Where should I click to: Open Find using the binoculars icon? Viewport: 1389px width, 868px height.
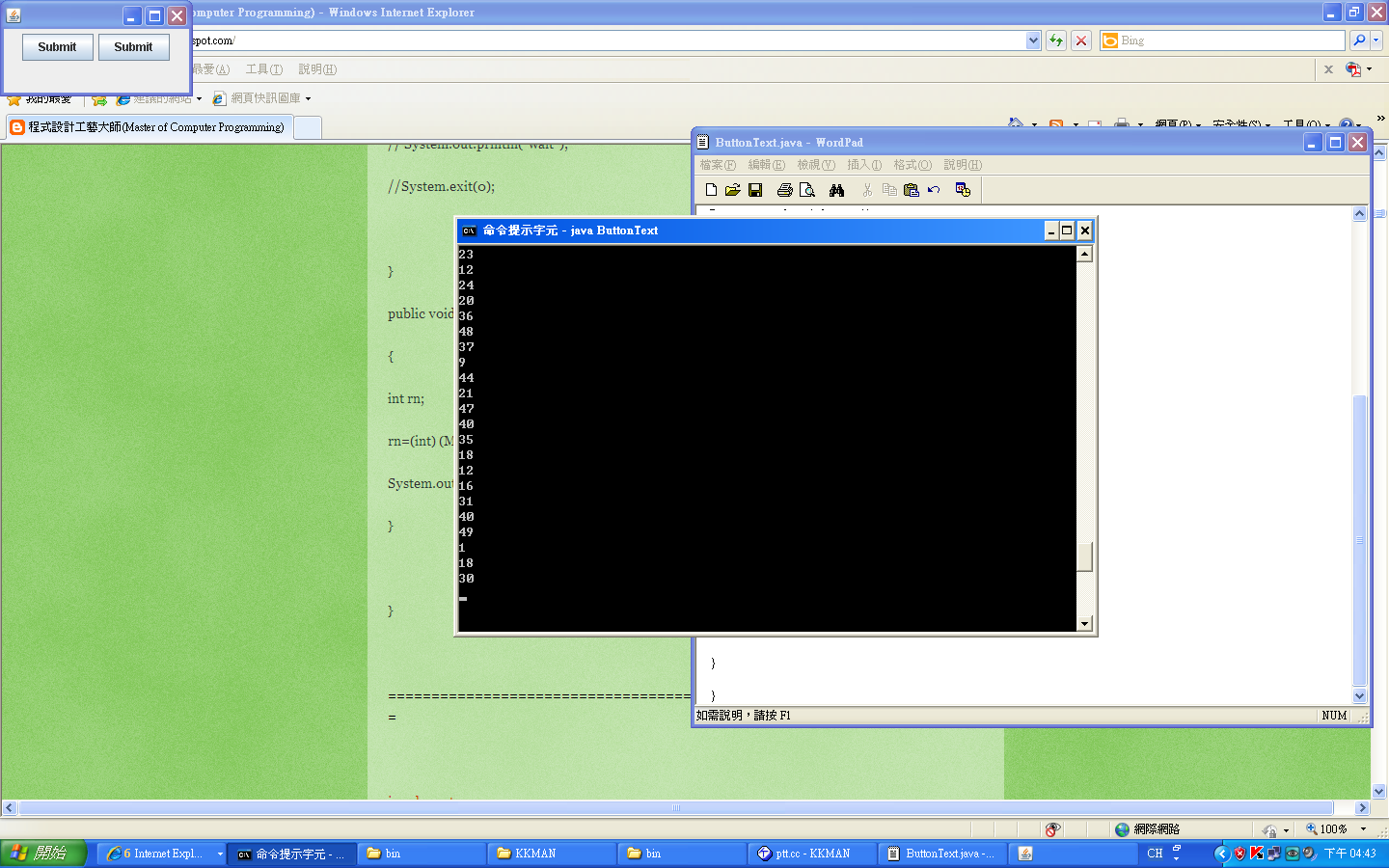(836, 189)
